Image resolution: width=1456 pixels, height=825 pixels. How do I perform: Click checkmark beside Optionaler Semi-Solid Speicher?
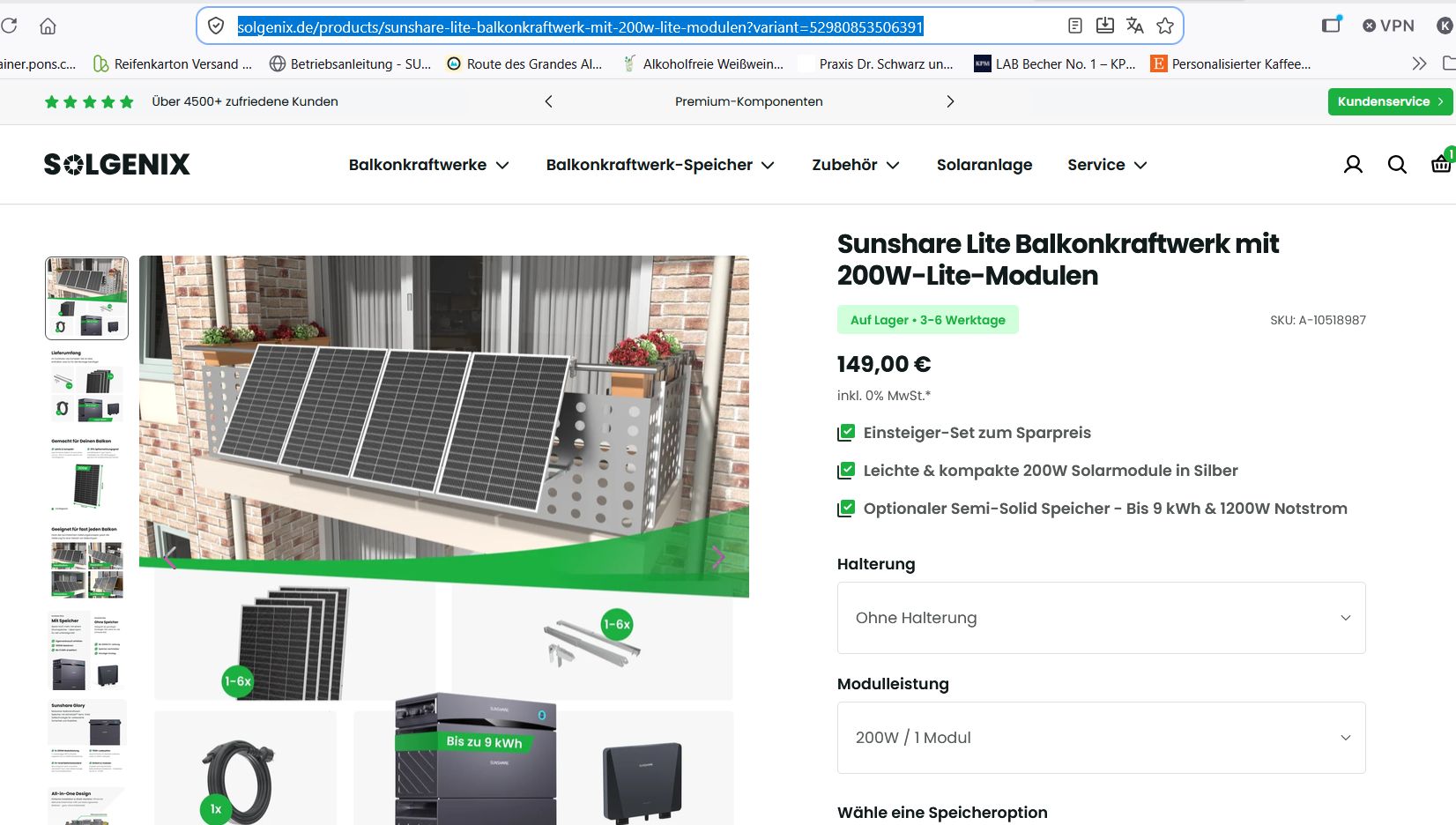point(846,509)
